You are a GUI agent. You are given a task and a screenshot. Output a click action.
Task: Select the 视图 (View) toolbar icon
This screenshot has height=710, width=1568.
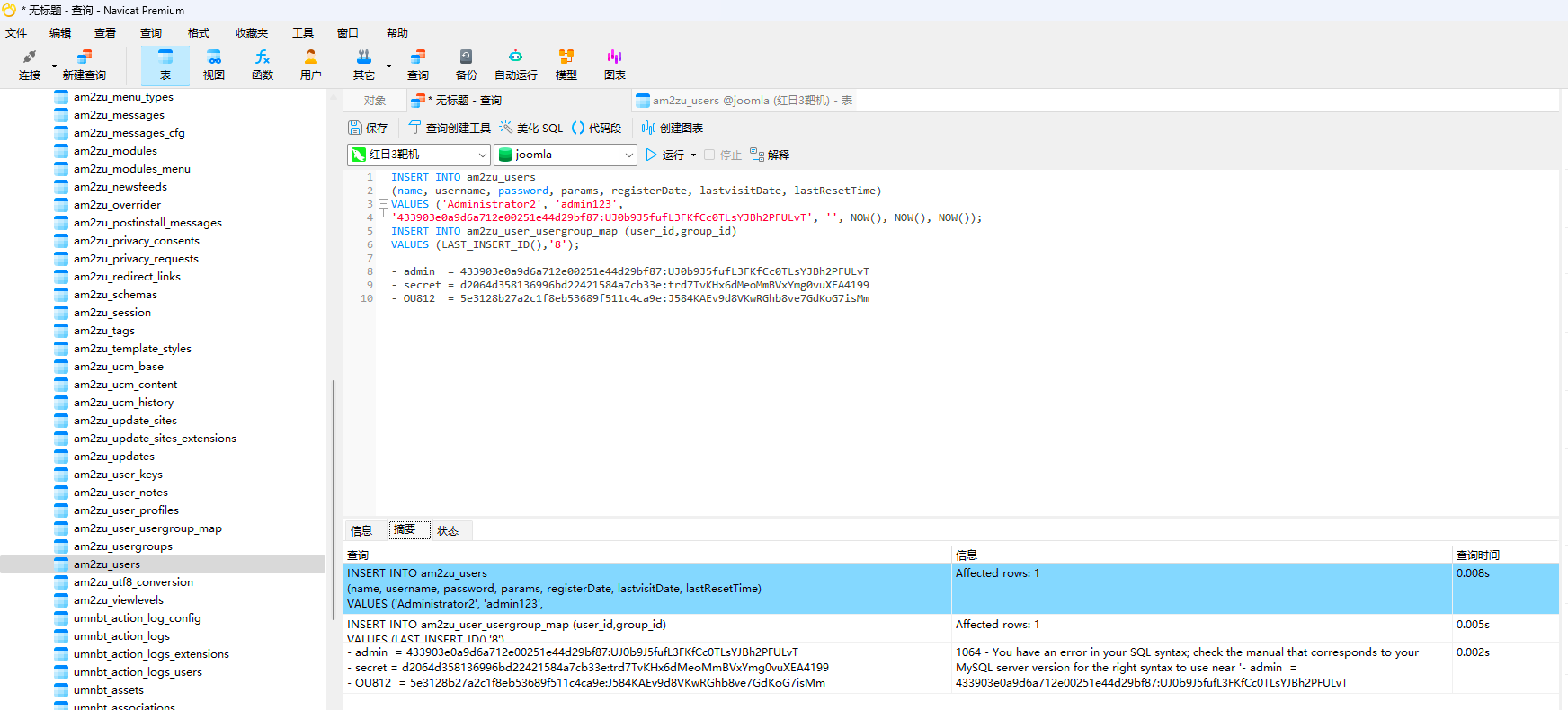point(213,65)
